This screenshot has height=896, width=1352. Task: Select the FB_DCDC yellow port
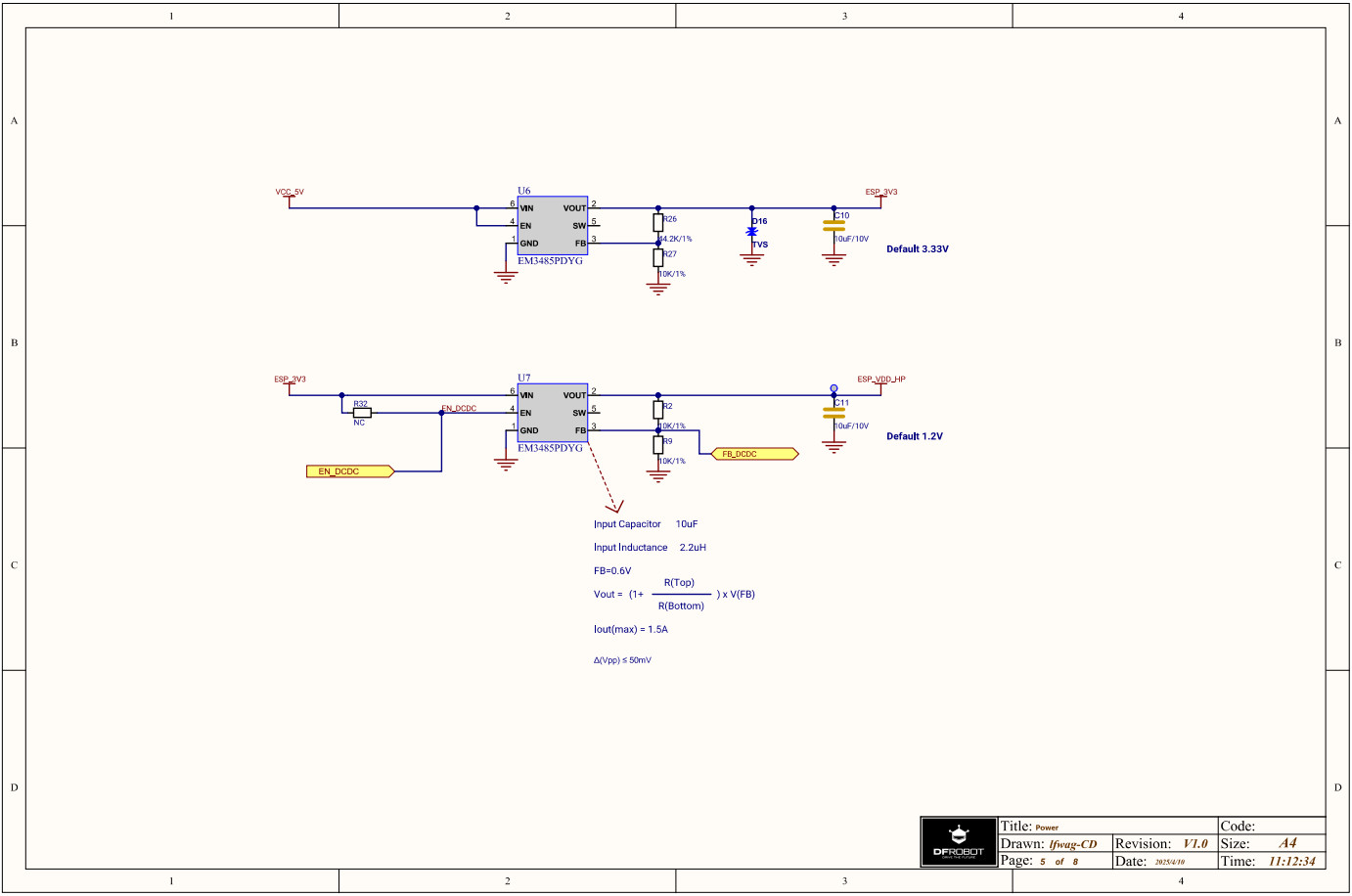755,454
